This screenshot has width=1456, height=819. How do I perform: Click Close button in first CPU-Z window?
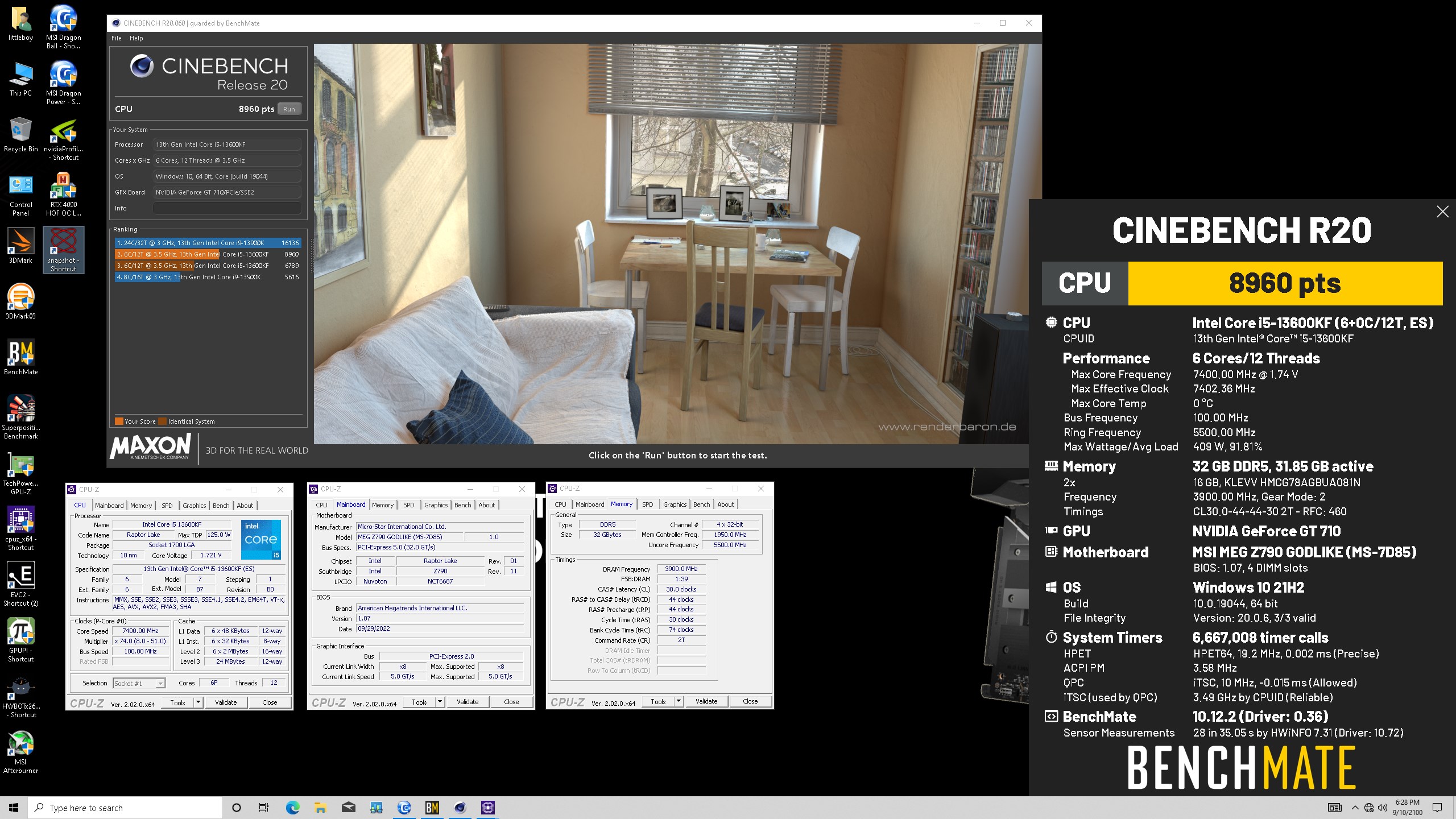click(270, 702)
